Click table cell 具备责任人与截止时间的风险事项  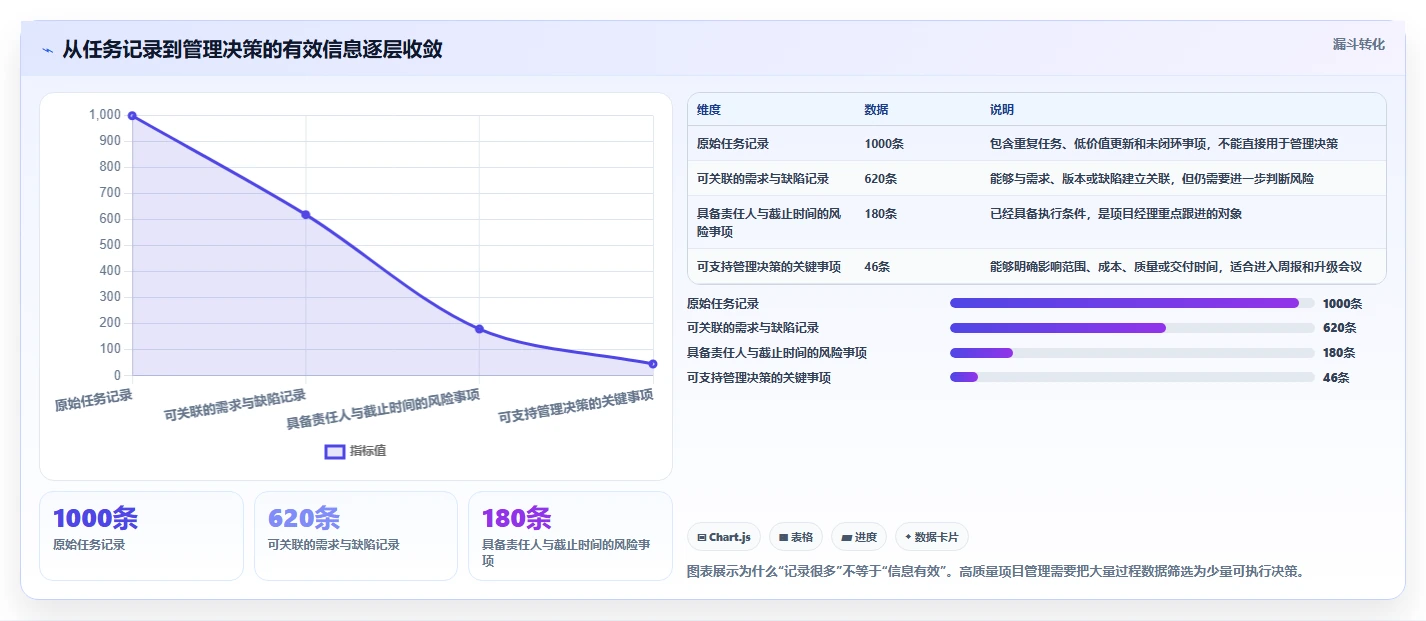coord(769,222)
